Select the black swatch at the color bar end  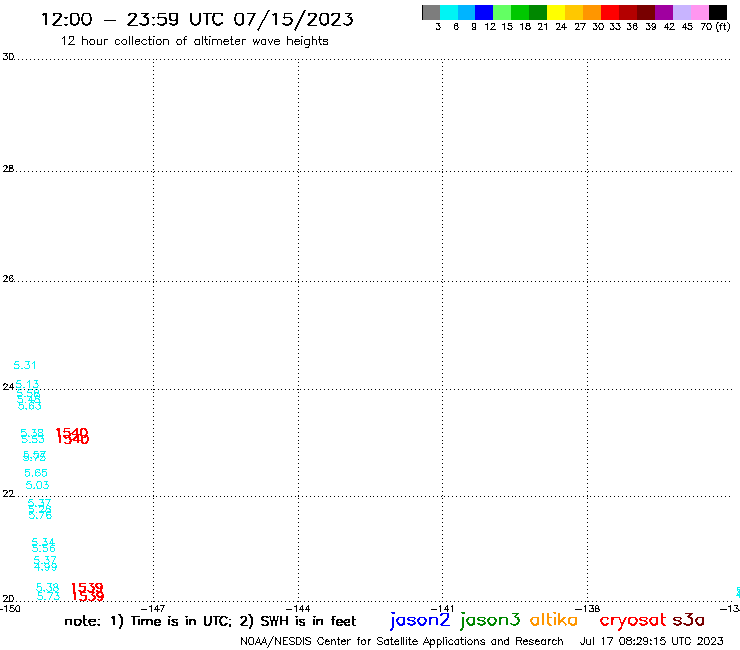pos(718,12)
